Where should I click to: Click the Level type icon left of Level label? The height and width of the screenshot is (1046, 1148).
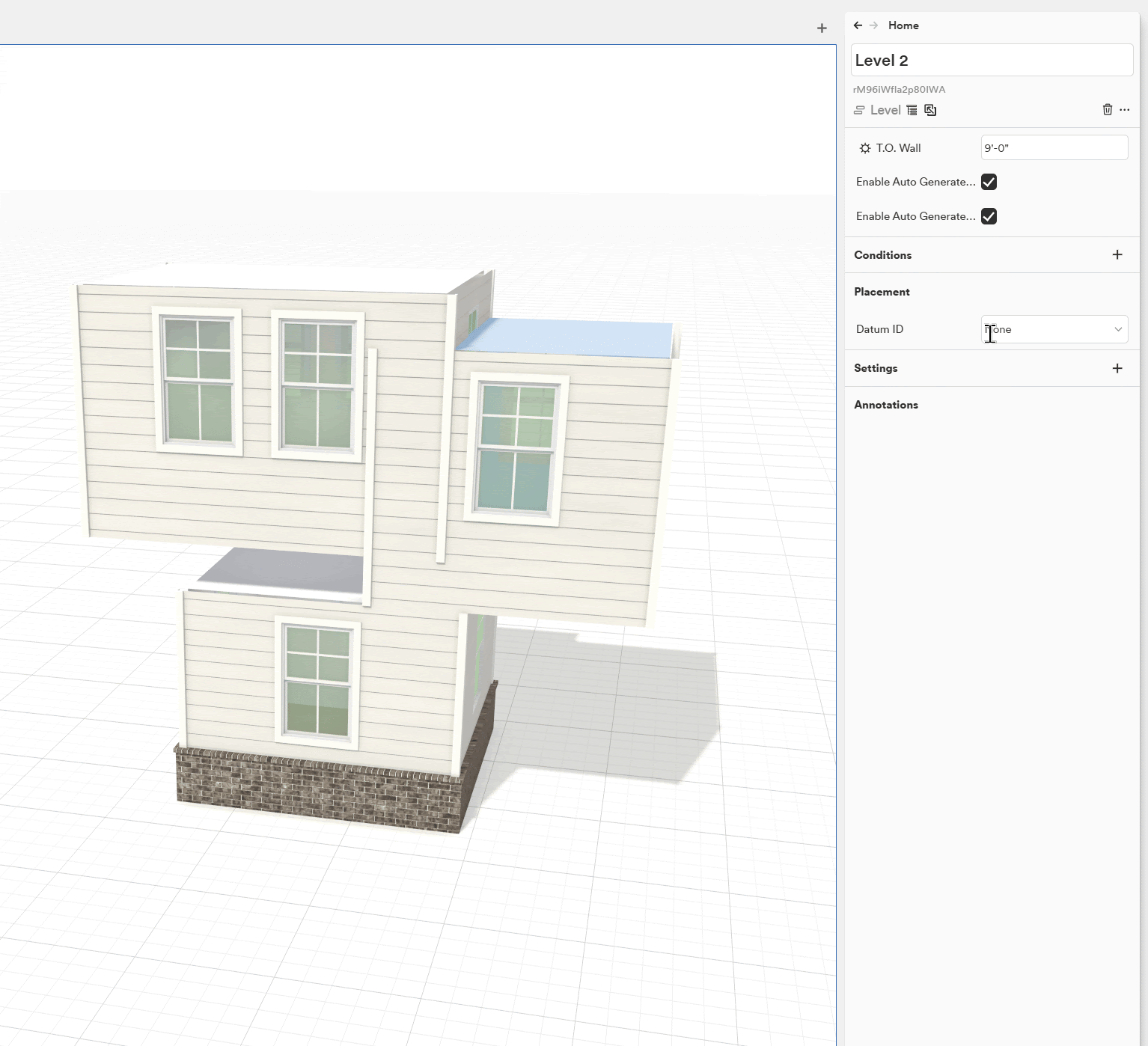coord(859,110)
